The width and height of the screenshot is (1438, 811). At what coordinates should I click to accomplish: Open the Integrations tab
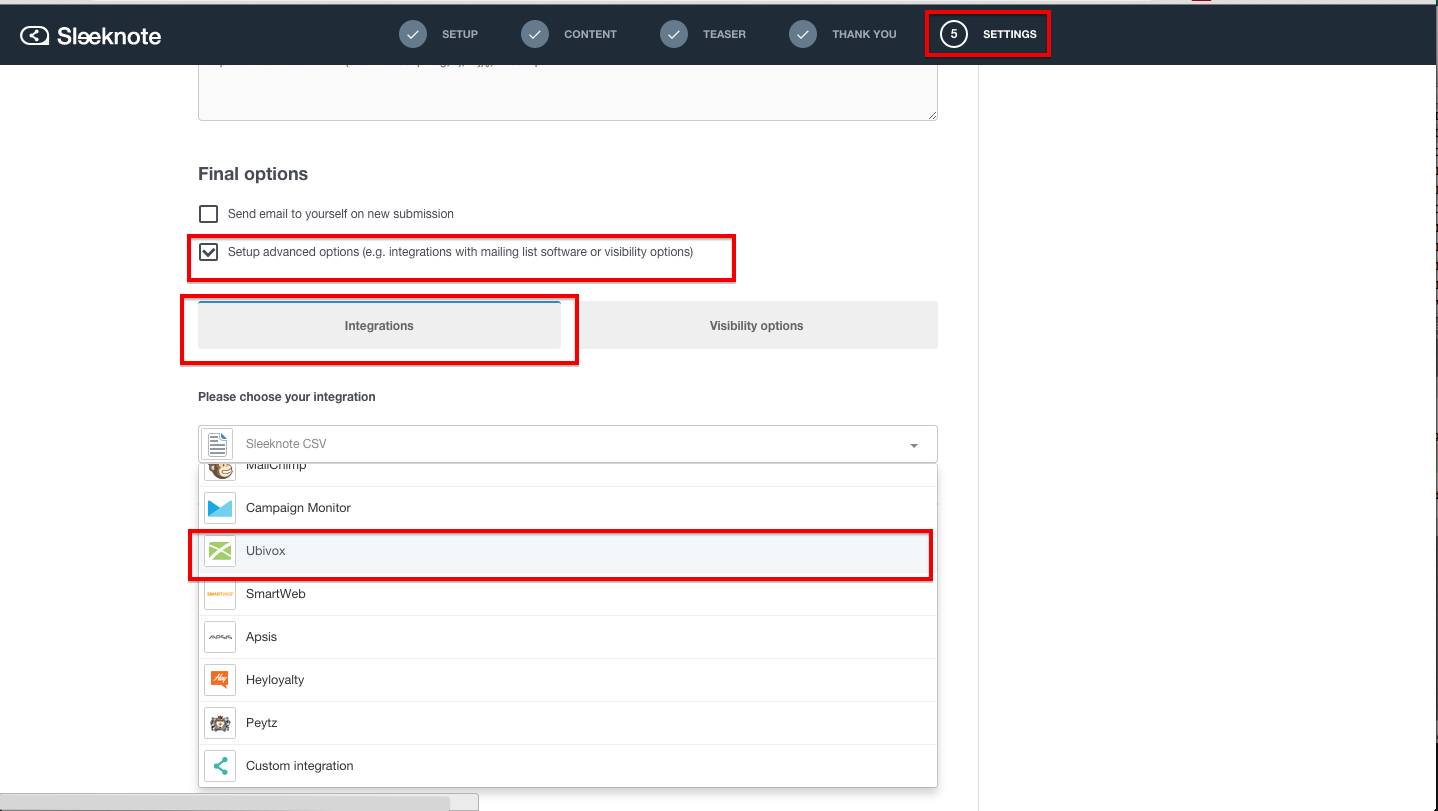point(379,325)
